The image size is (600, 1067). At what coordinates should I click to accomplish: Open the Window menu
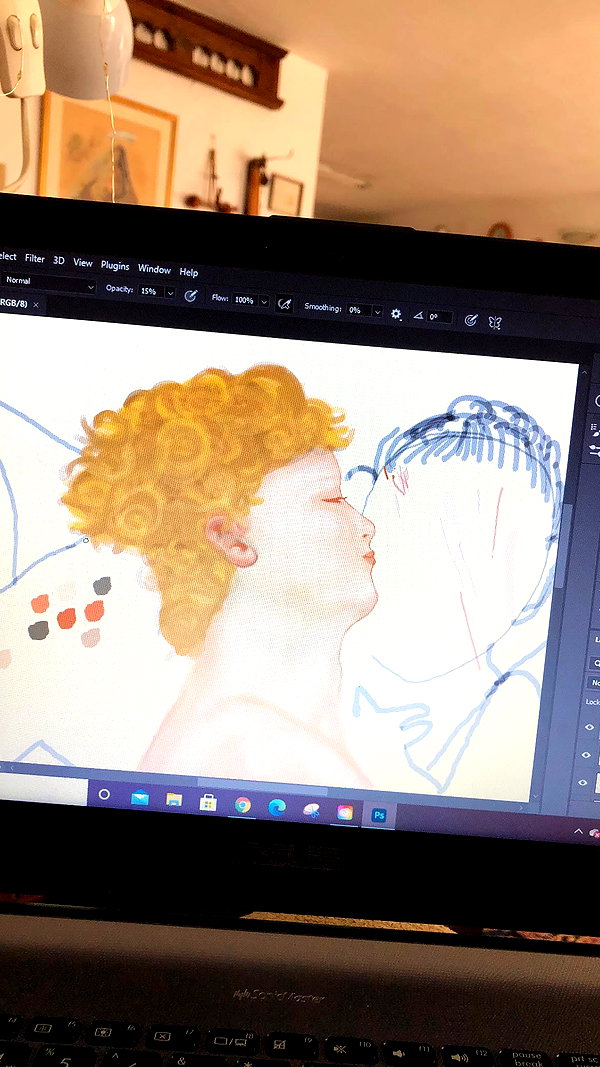pos(154,269)
